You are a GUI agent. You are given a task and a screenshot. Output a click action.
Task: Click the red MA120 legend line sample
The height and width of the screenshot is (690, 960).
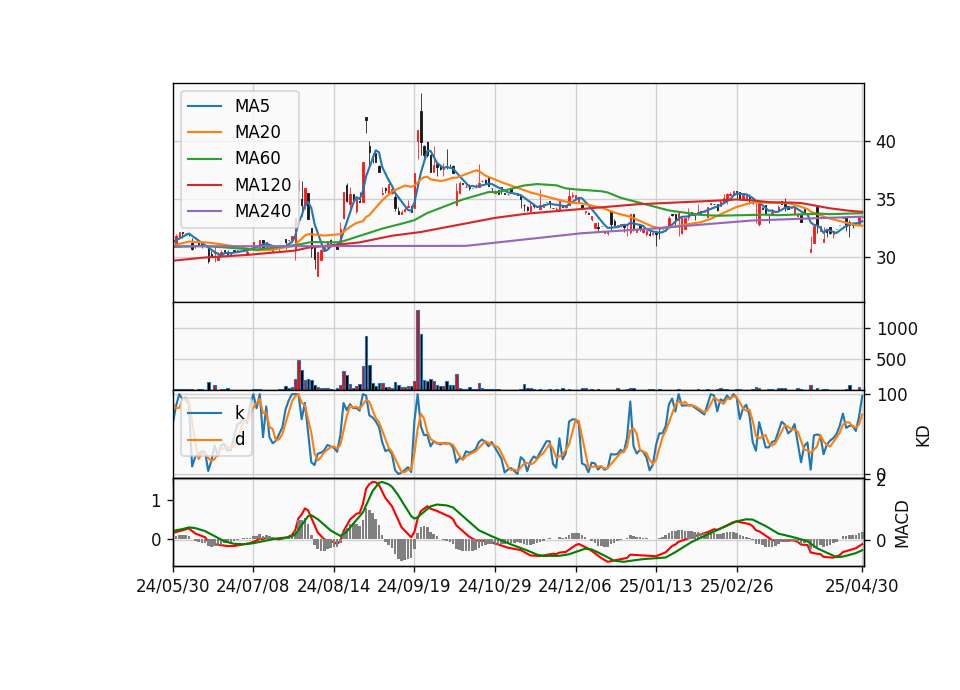[x=204, y=185]
